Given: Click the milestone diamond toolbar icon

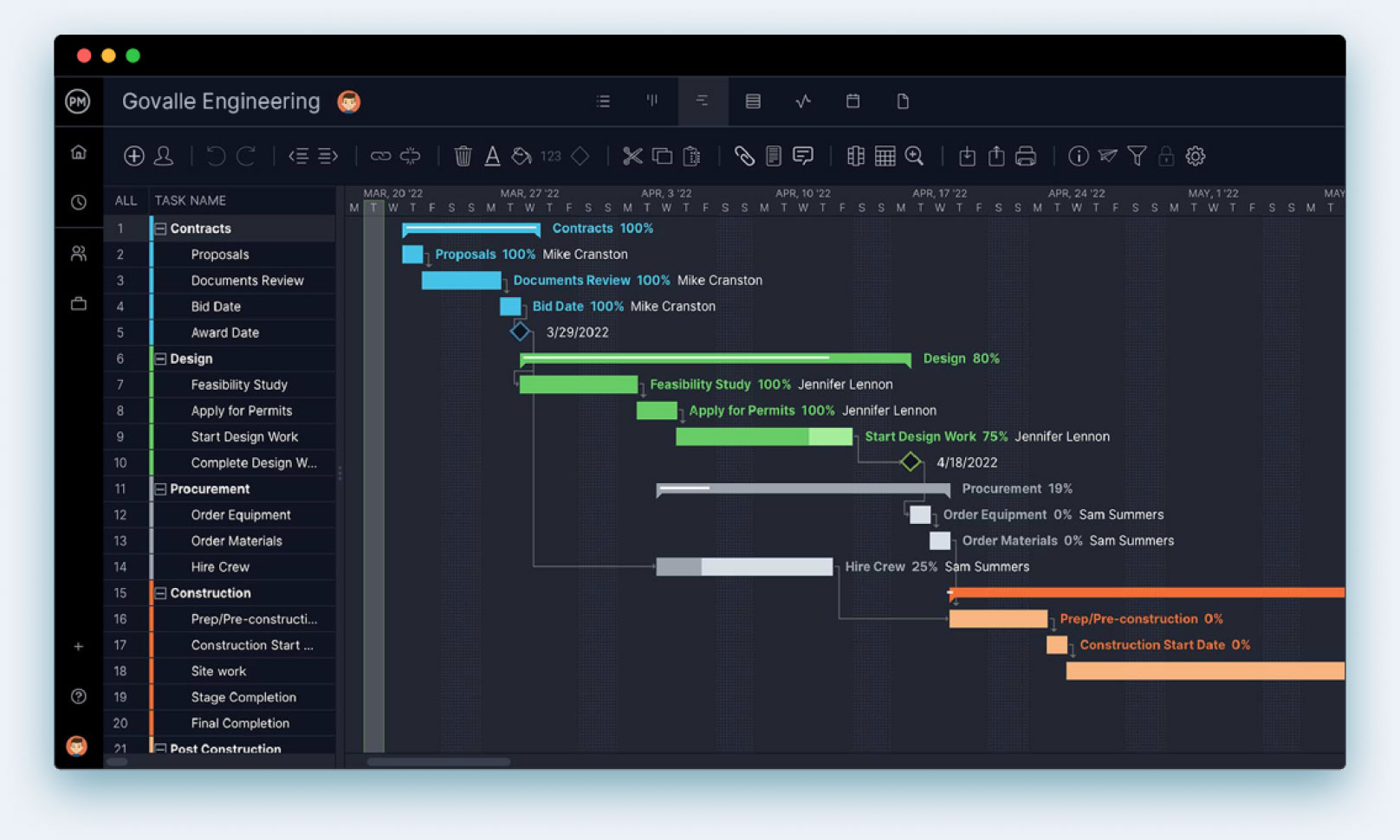Looking at the screenshot, I should pos(580,156).
